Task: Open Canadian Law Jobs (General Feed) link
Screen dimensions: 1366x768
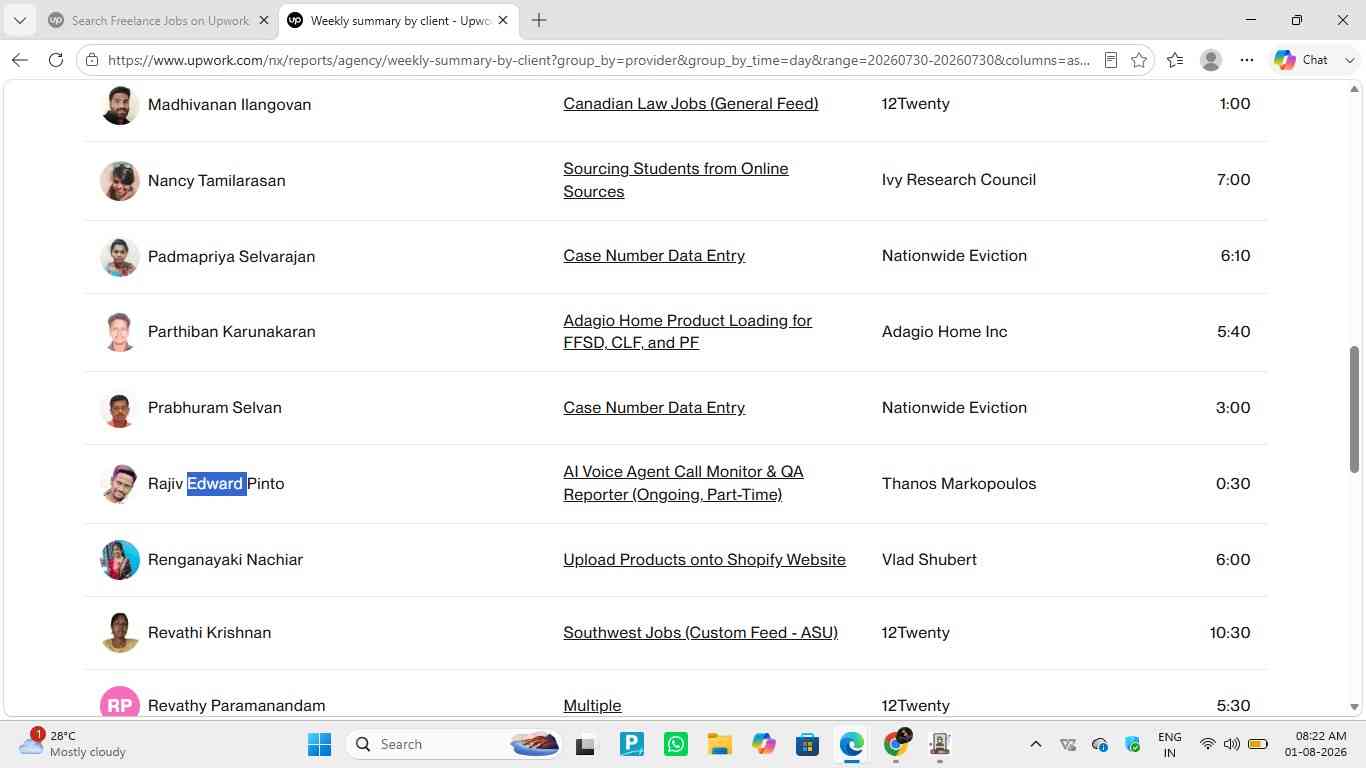Action: click(691, 103)
